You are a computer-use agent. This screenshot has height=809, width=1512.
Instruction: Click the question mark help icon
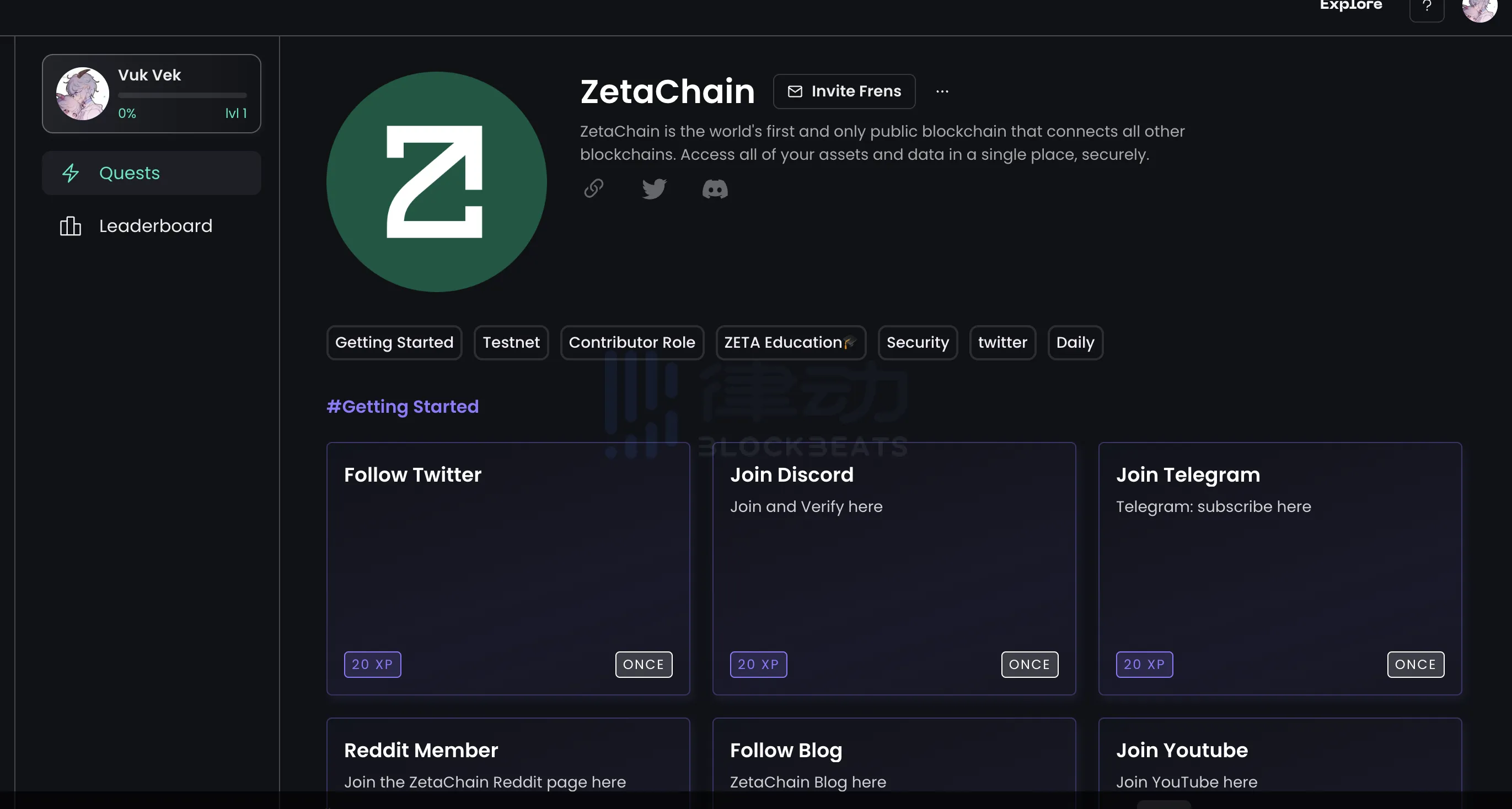tap(1428, 9)
